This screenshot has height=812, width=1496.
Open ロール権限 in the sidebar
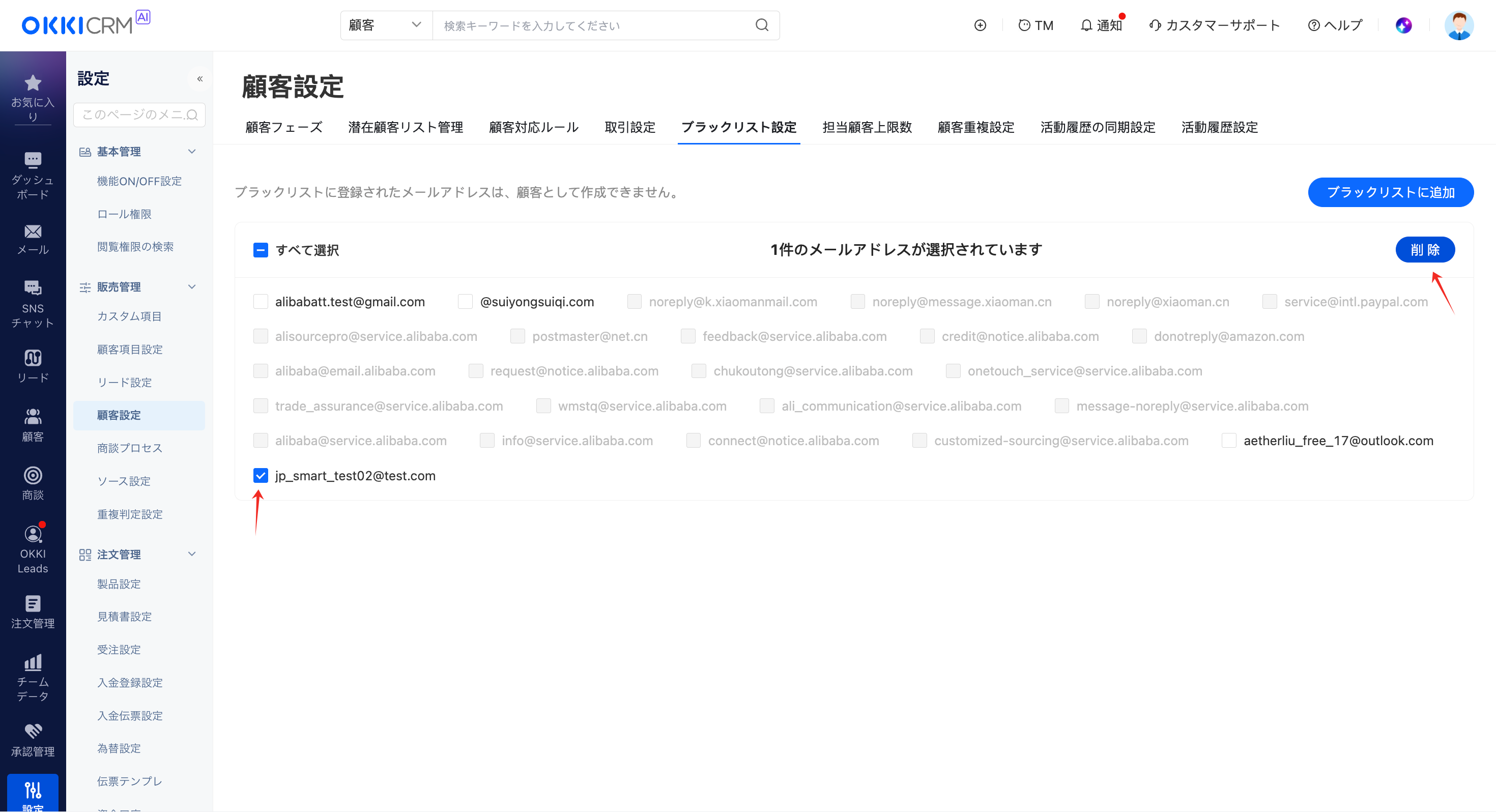point(124,214)
